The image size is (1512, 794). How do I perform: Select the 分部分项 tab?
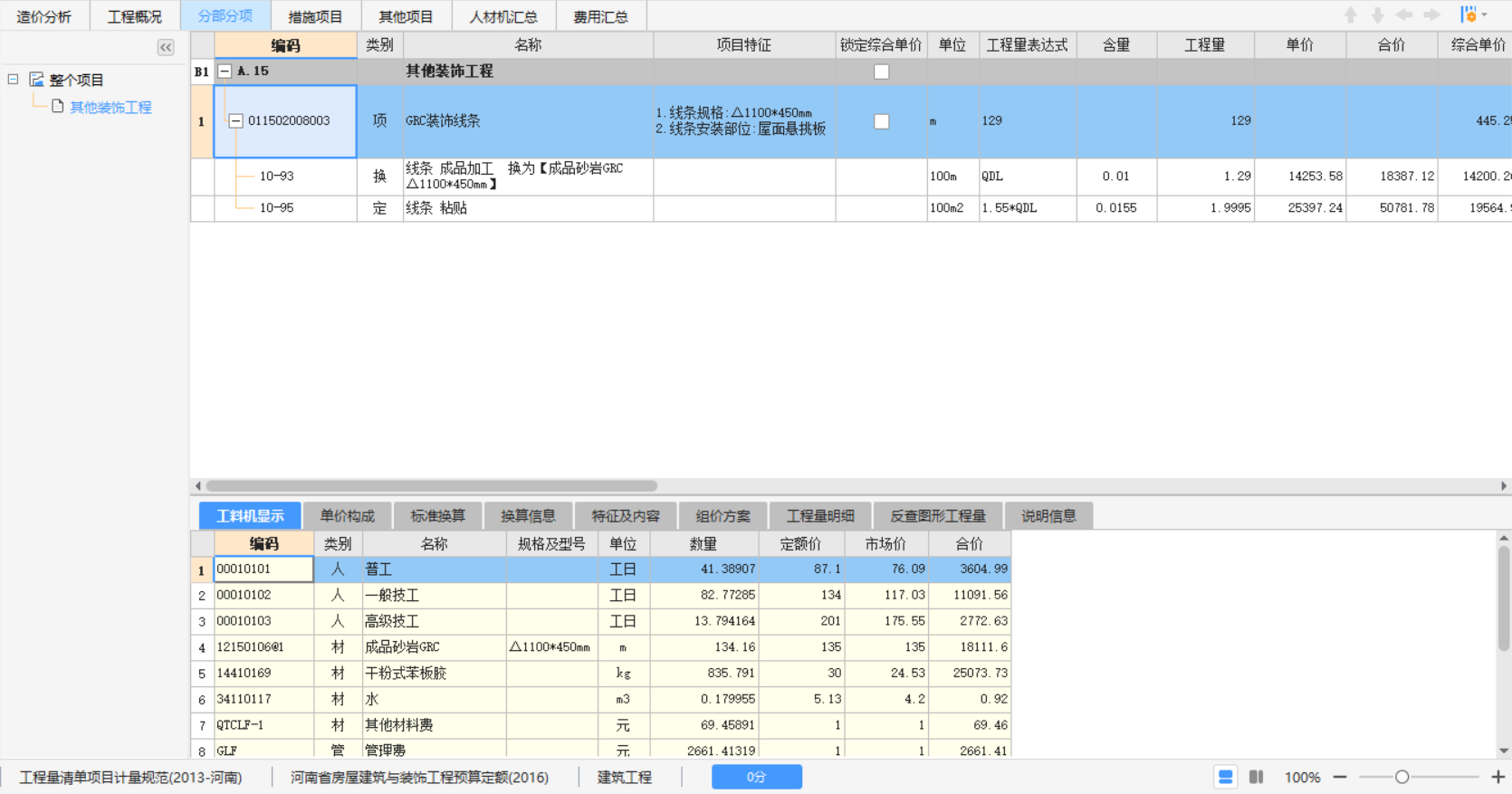coord(225,16)
